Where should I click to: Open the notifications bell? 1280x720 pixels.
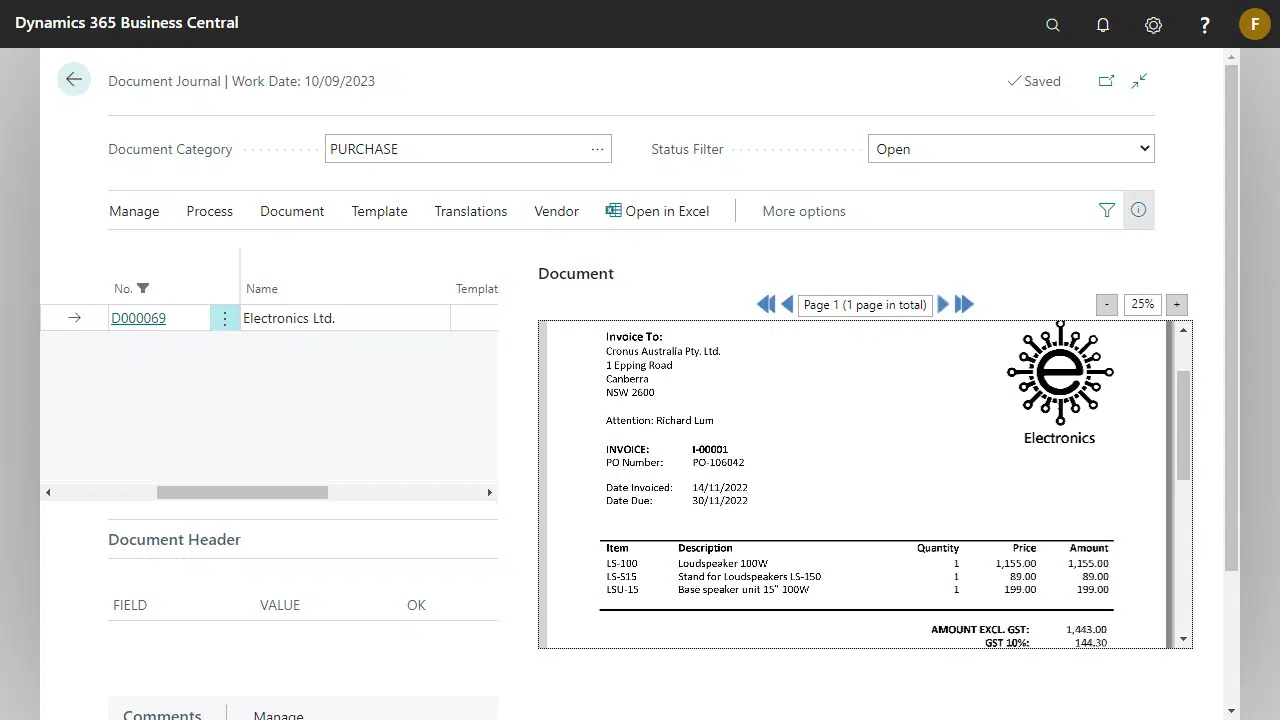pyautogui.click(x=1103, y=25)
